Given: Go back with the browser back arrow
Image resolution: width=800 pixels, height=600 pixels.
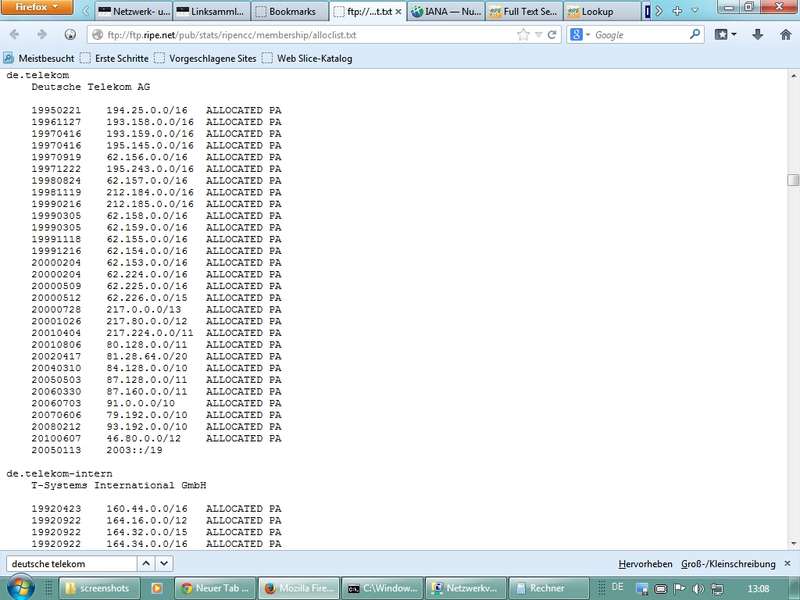Looking at the screenshot, I should [14, 35].
